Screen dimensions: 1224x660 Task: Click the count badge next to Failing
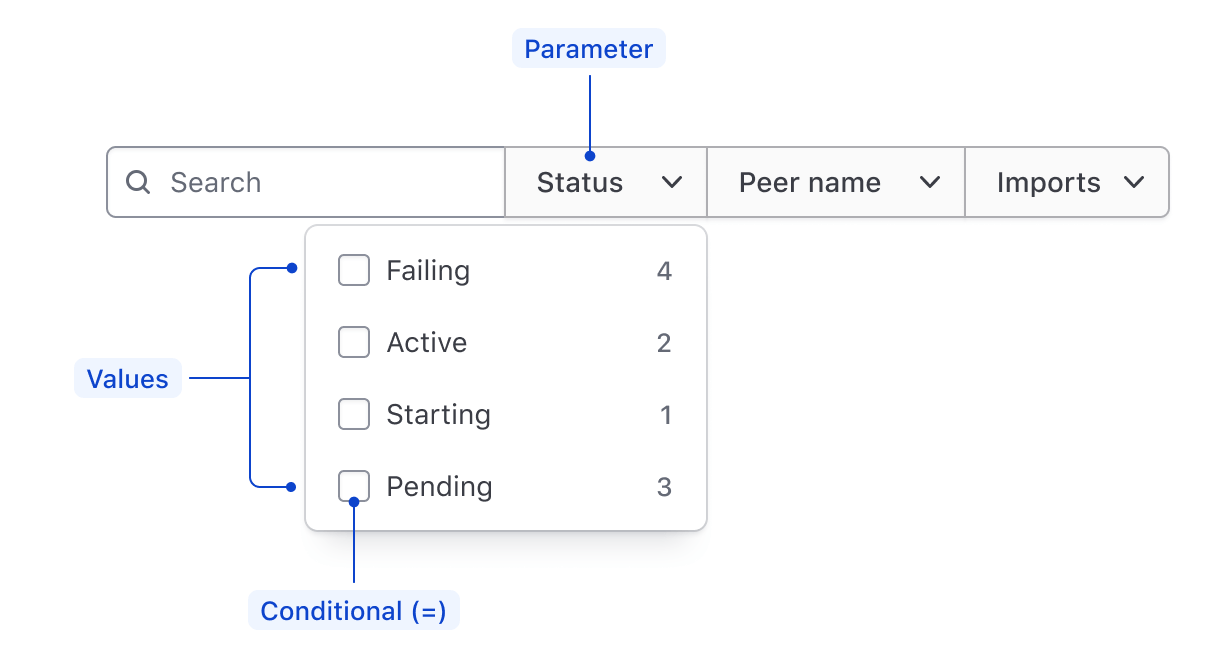tap(665, 270)
